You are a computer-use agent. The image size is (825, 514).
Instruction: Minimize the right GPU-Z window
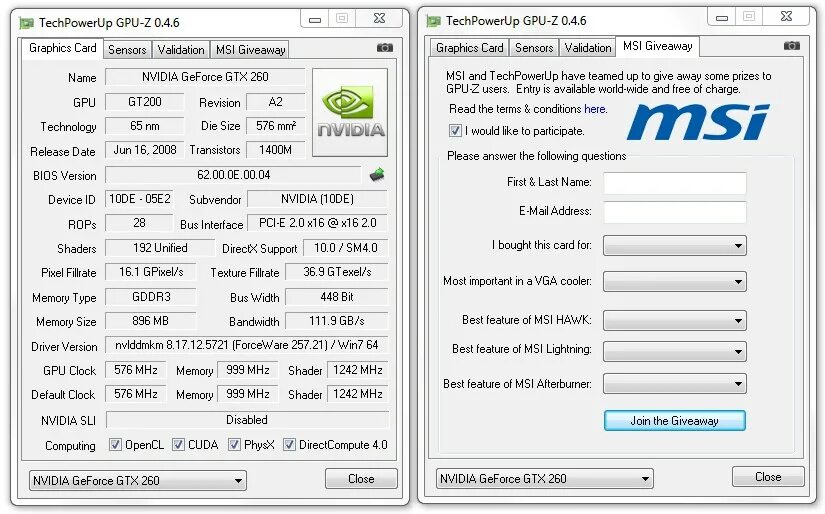pyautogui.click(x=721, y=17)
